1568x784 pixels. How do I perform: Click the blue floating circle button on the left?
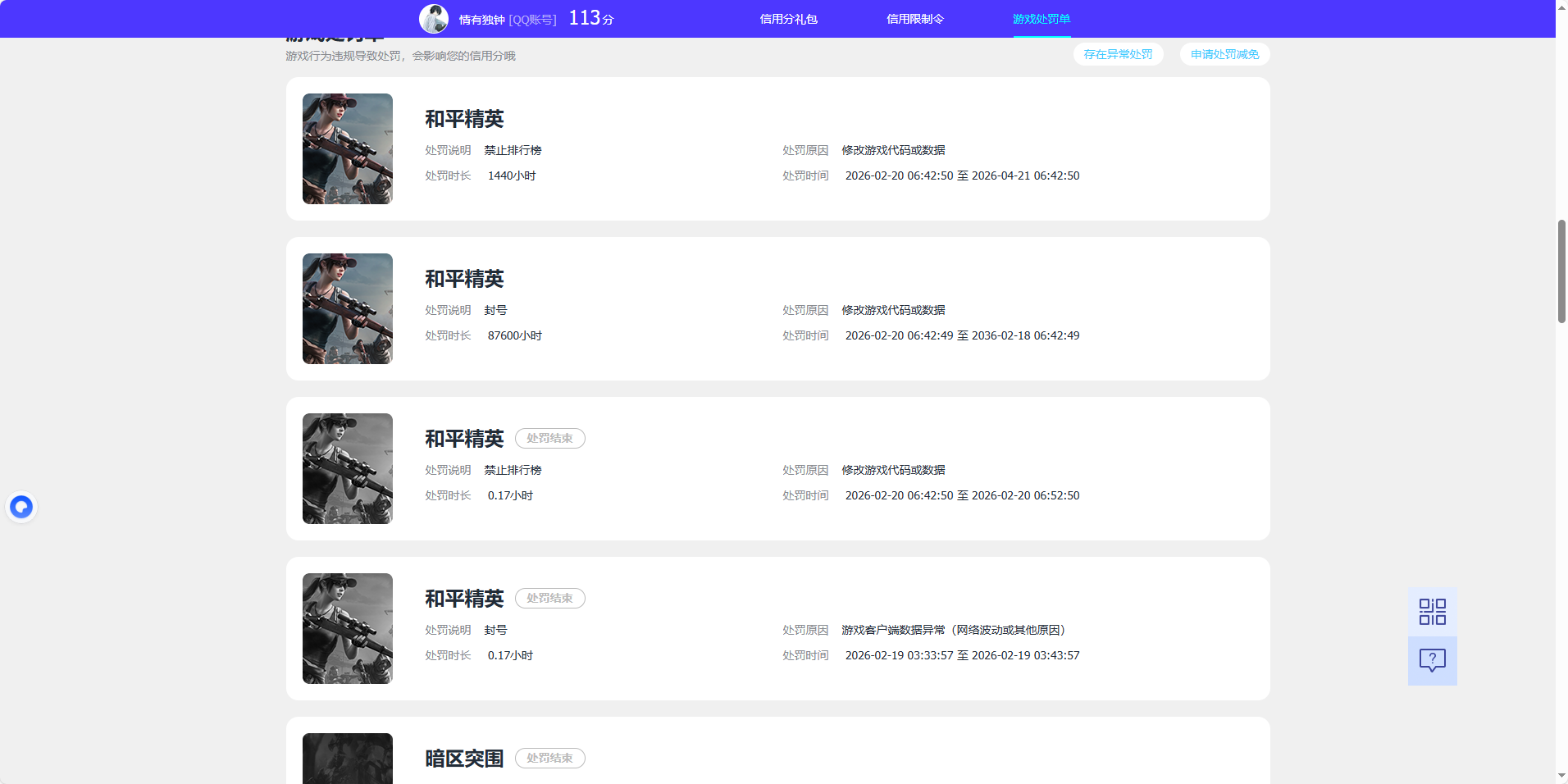coord(21,506)
